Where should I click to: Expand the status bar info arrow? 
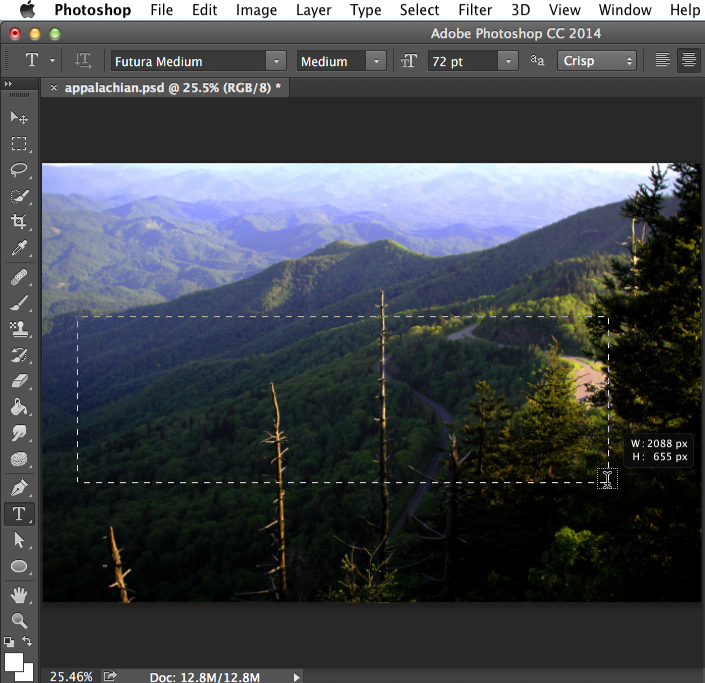pos(296,677)
